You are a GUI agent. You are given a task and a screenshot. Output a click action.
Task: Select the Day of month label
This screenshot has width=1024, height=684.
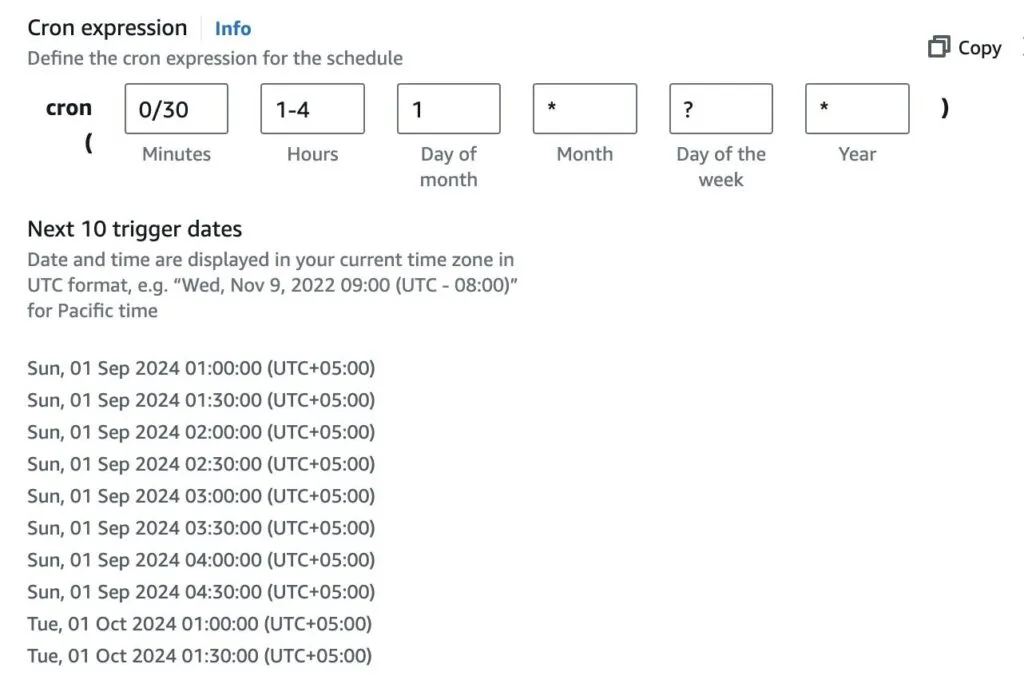[x=448, y=167]
